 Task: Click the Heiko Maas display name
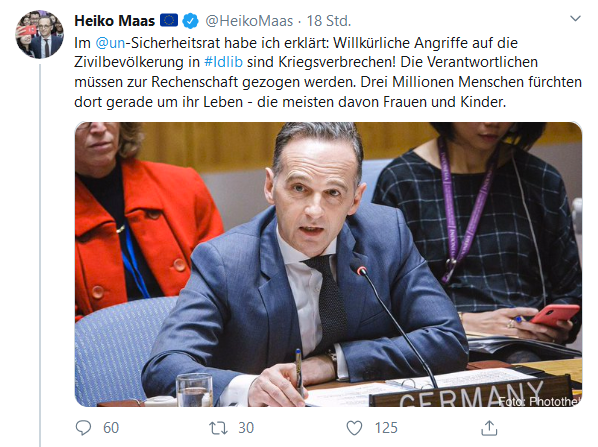114,21
